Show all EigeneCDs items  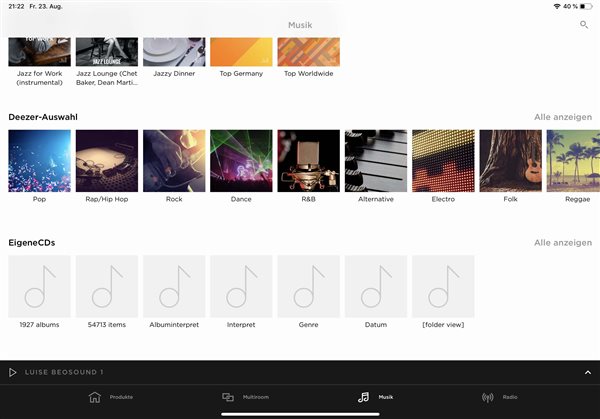pyautogui.click(x=562, y=242)
